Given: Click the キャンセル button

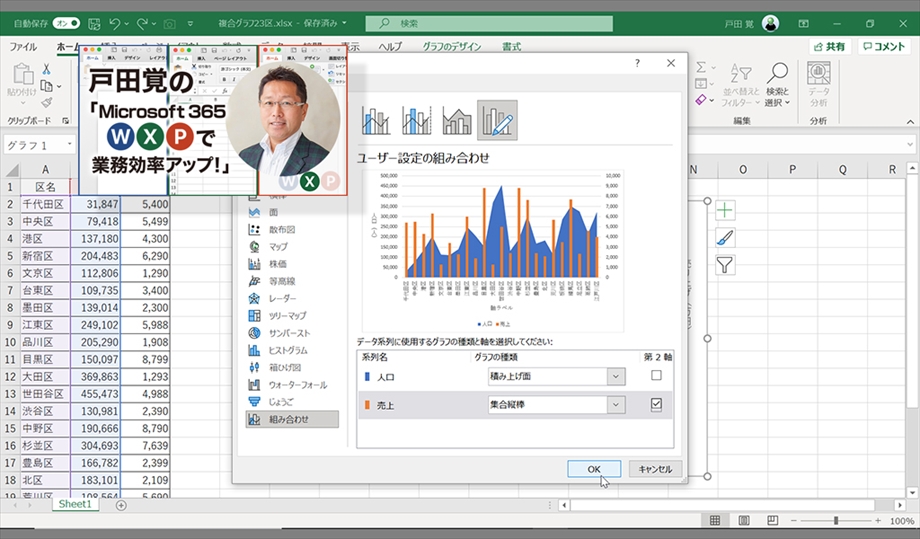Looking at the screenshot, I should [655, 469].
